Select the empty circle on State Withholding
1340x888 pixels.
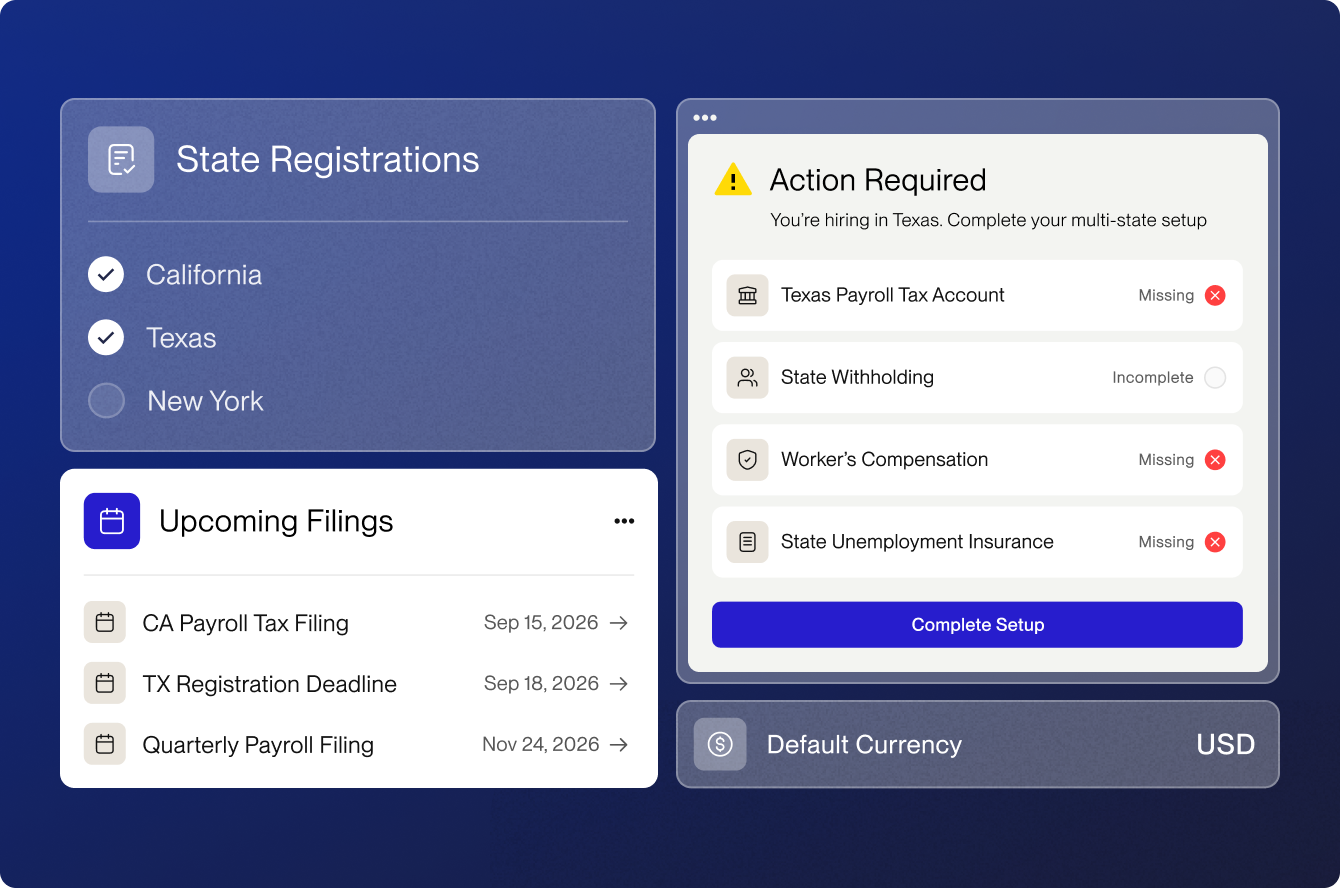pos(1215,377)
